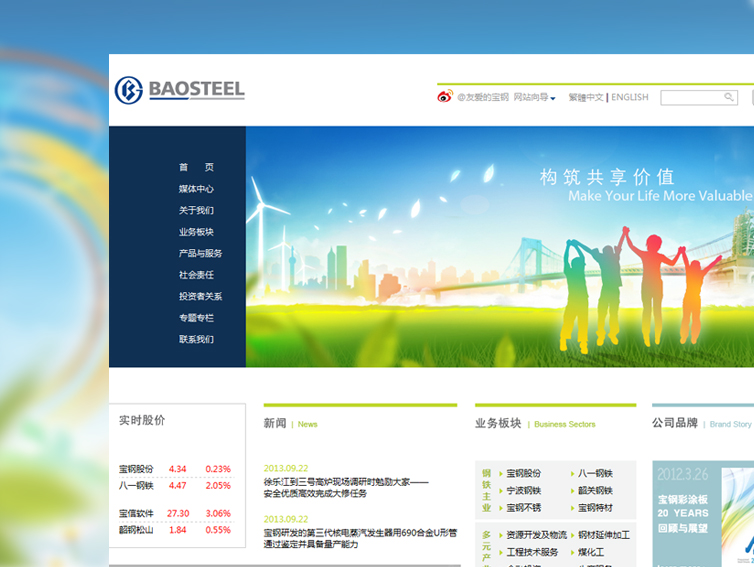Switch to 繁體中文 language
Screen dimensions: 754x567
[x=586, y=97]
